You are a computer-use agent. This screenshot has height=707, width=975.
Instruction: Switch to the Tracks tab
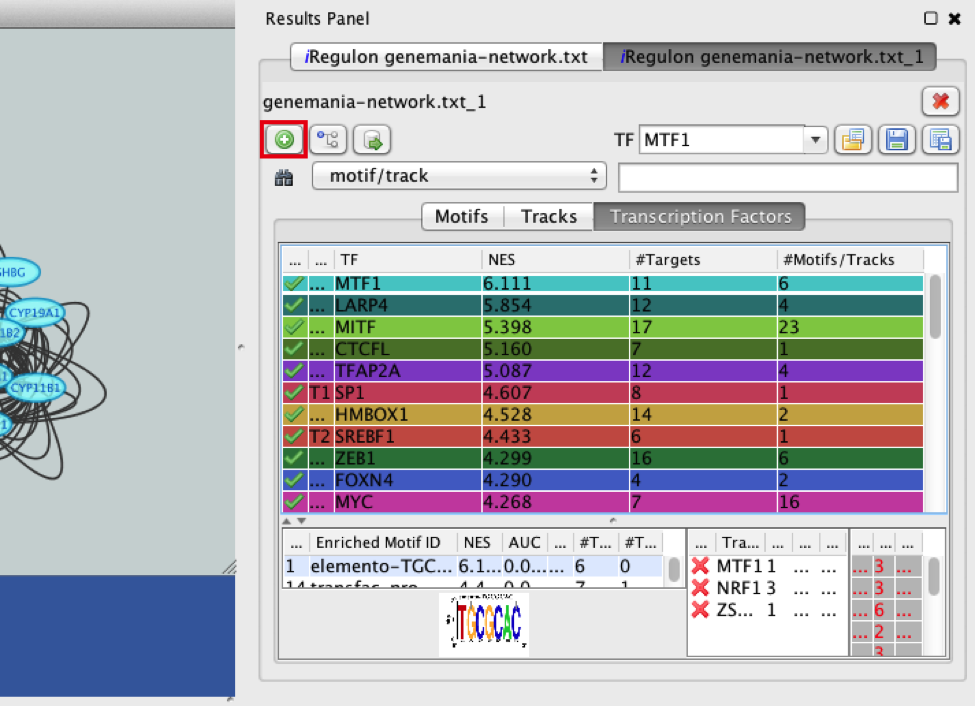(548, 216)
